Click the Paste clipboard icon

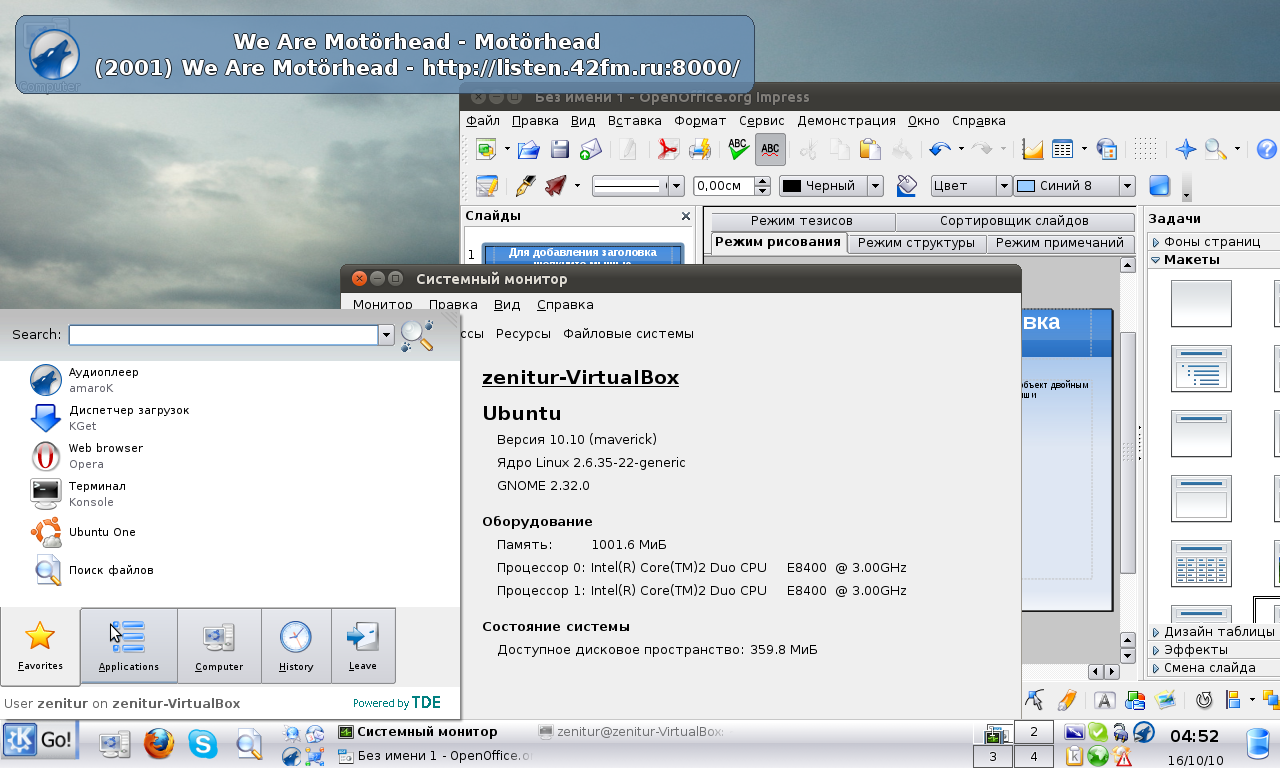point(870,150)
